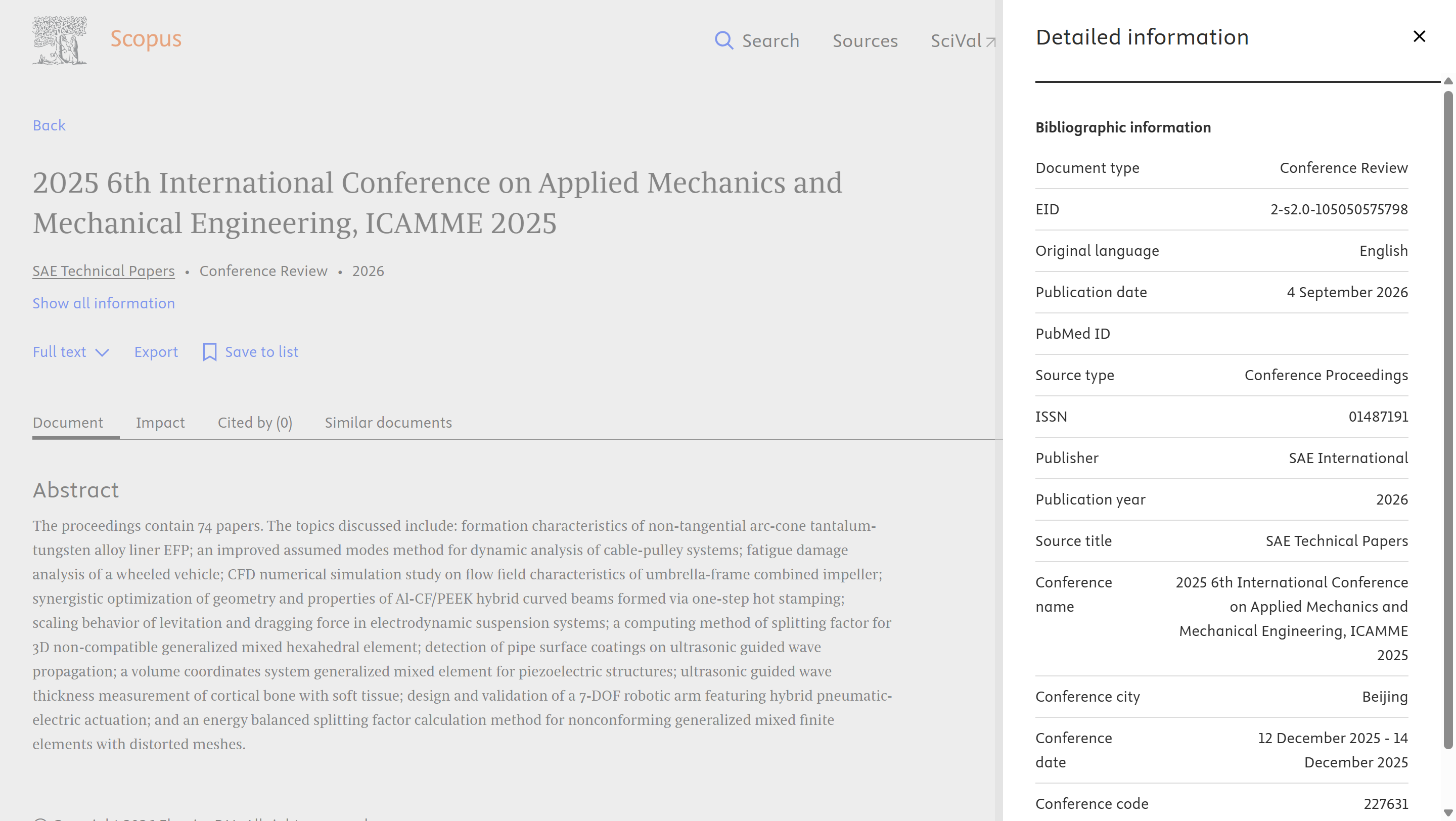Click the details panel vertical scrollbar thumb
The width and height of the screenshot is (1456, 821).
1448,419
